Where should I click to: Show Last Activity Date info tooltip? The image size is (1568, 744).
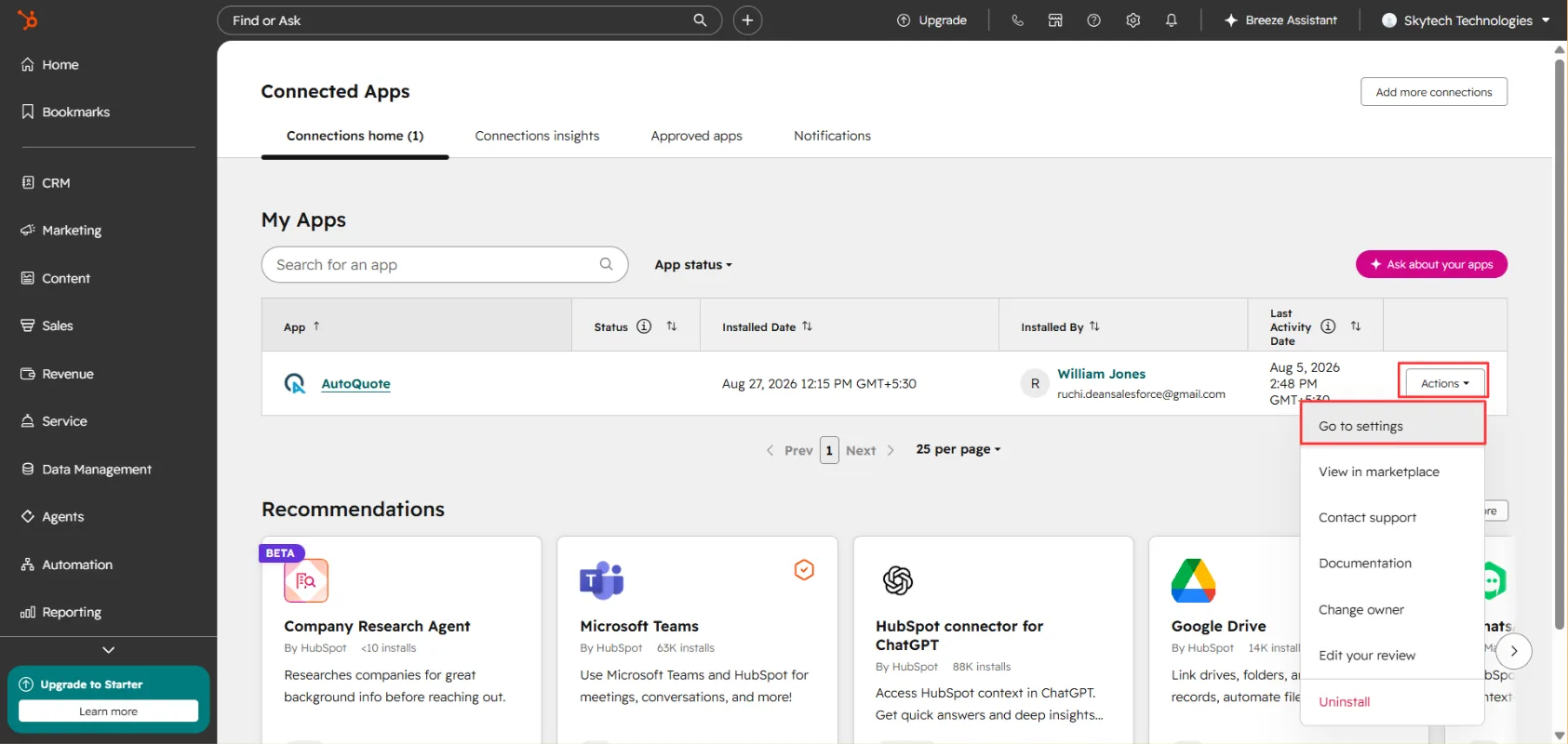coord(1328,326)
